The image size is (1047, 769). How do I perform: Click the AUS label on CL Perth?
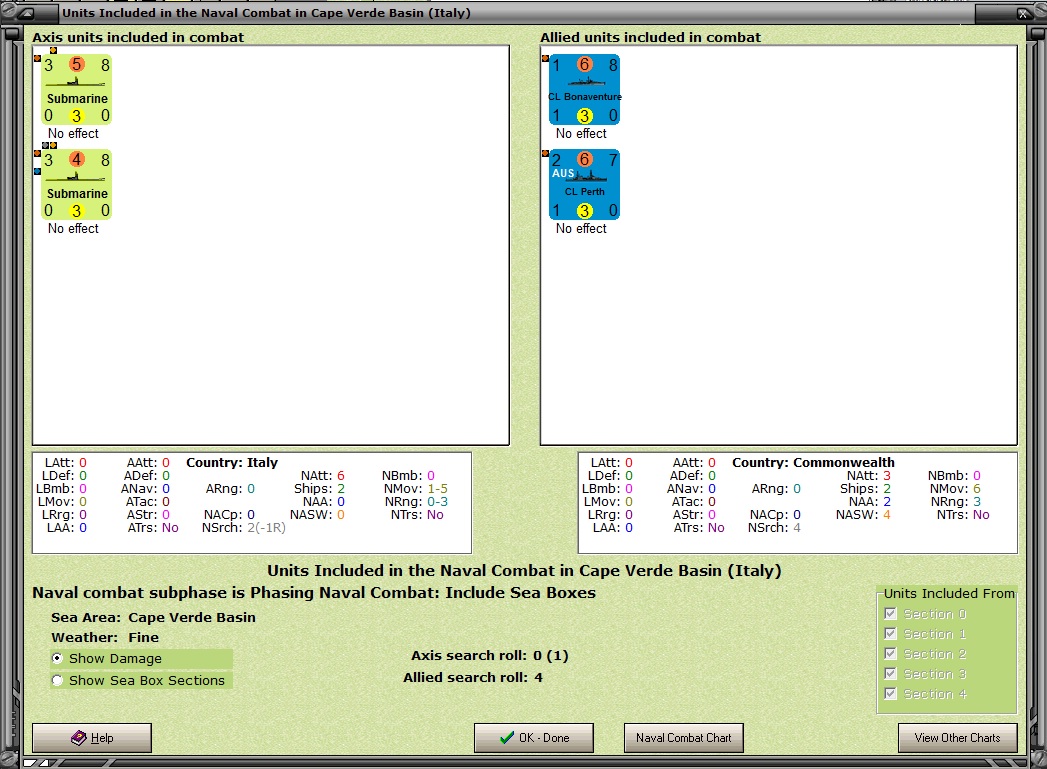tap(563, 173)
